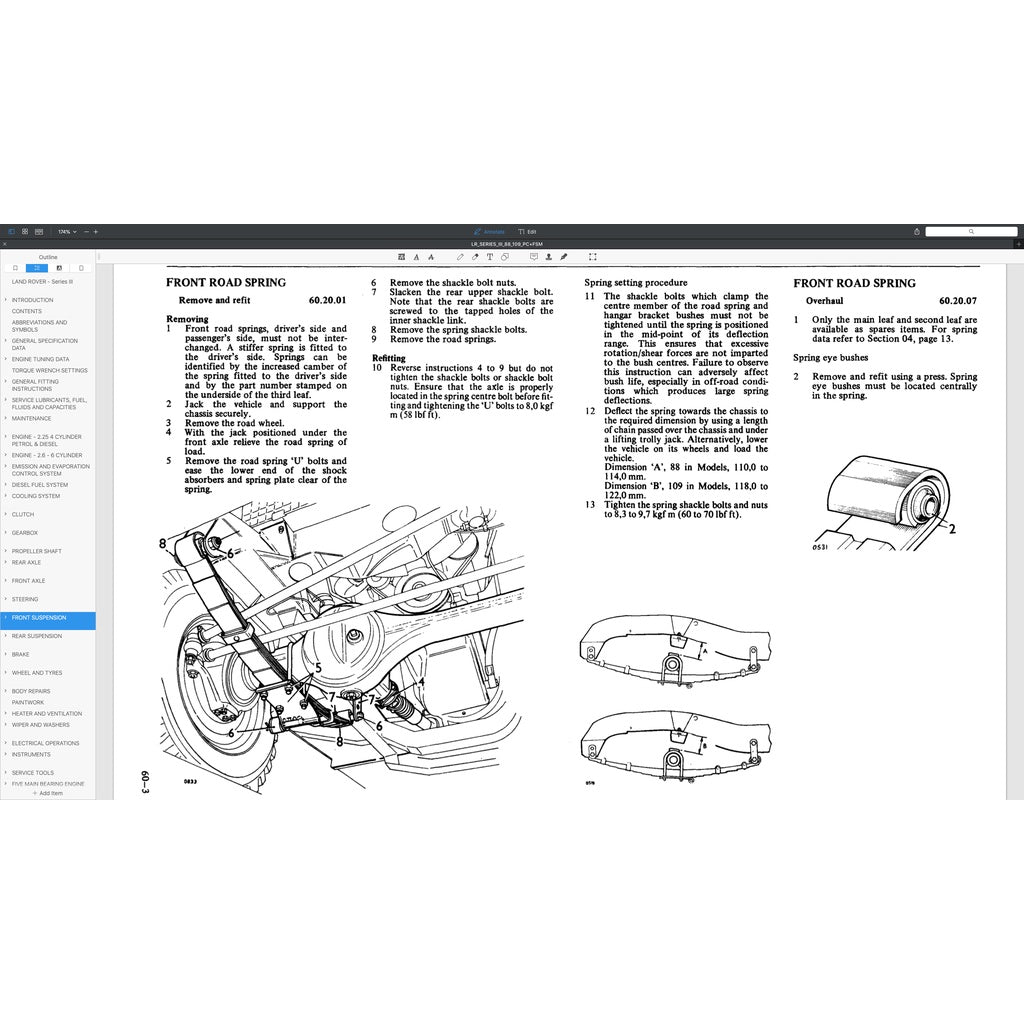Switch to the bookmarks panel tab
This screenshot has width=1024, height=1024.
click(15, 268)
